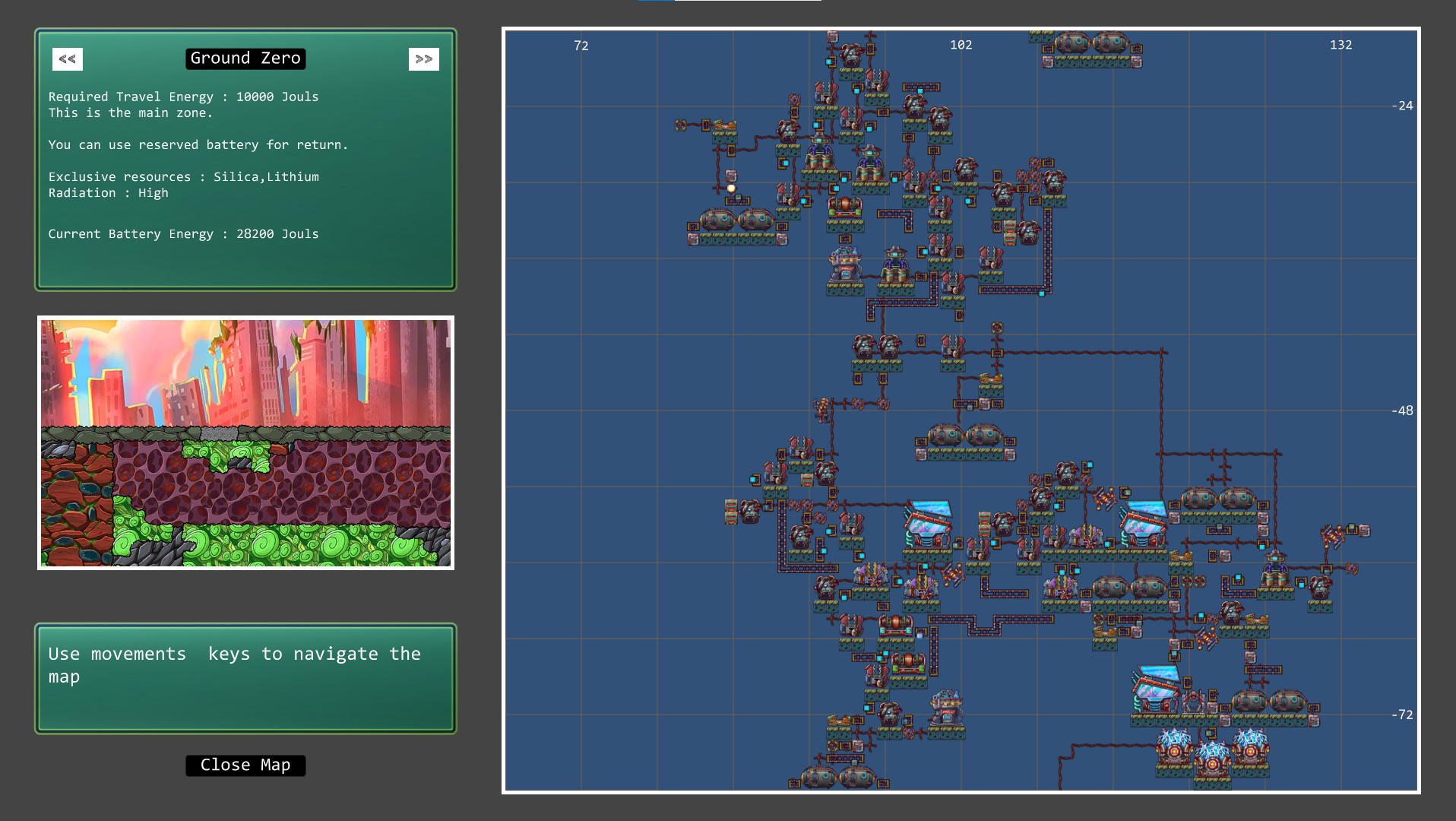Select the glass-roofed greenhouse building
1456x821 pixels.
(x=929, y=522)
